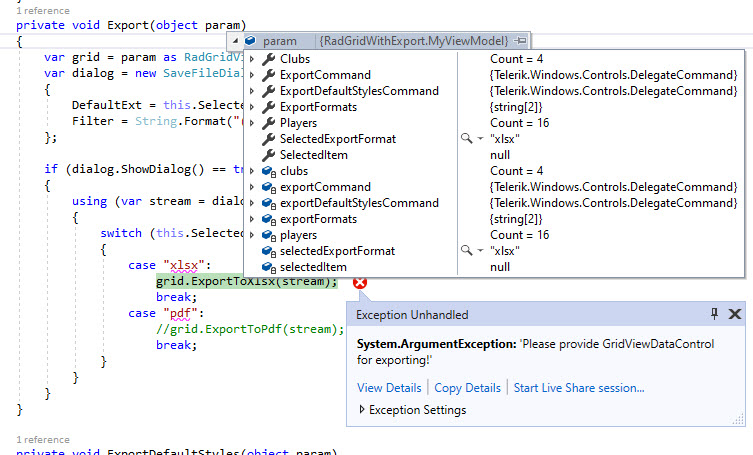Expand the lowercase clubs field node

tap(252, 171)
